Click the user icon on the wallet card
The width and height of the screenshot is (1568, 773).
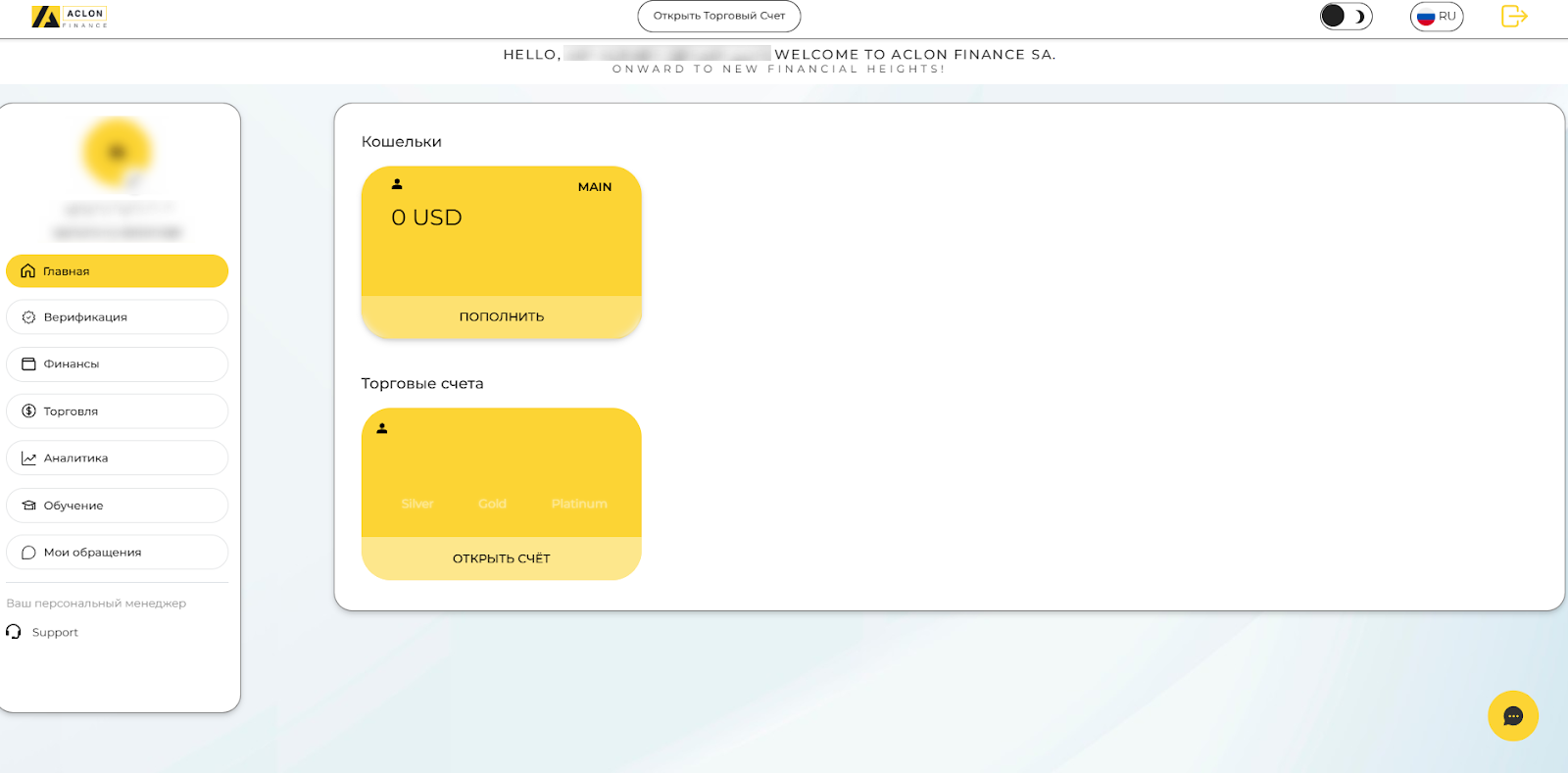[x=397, y=184]
